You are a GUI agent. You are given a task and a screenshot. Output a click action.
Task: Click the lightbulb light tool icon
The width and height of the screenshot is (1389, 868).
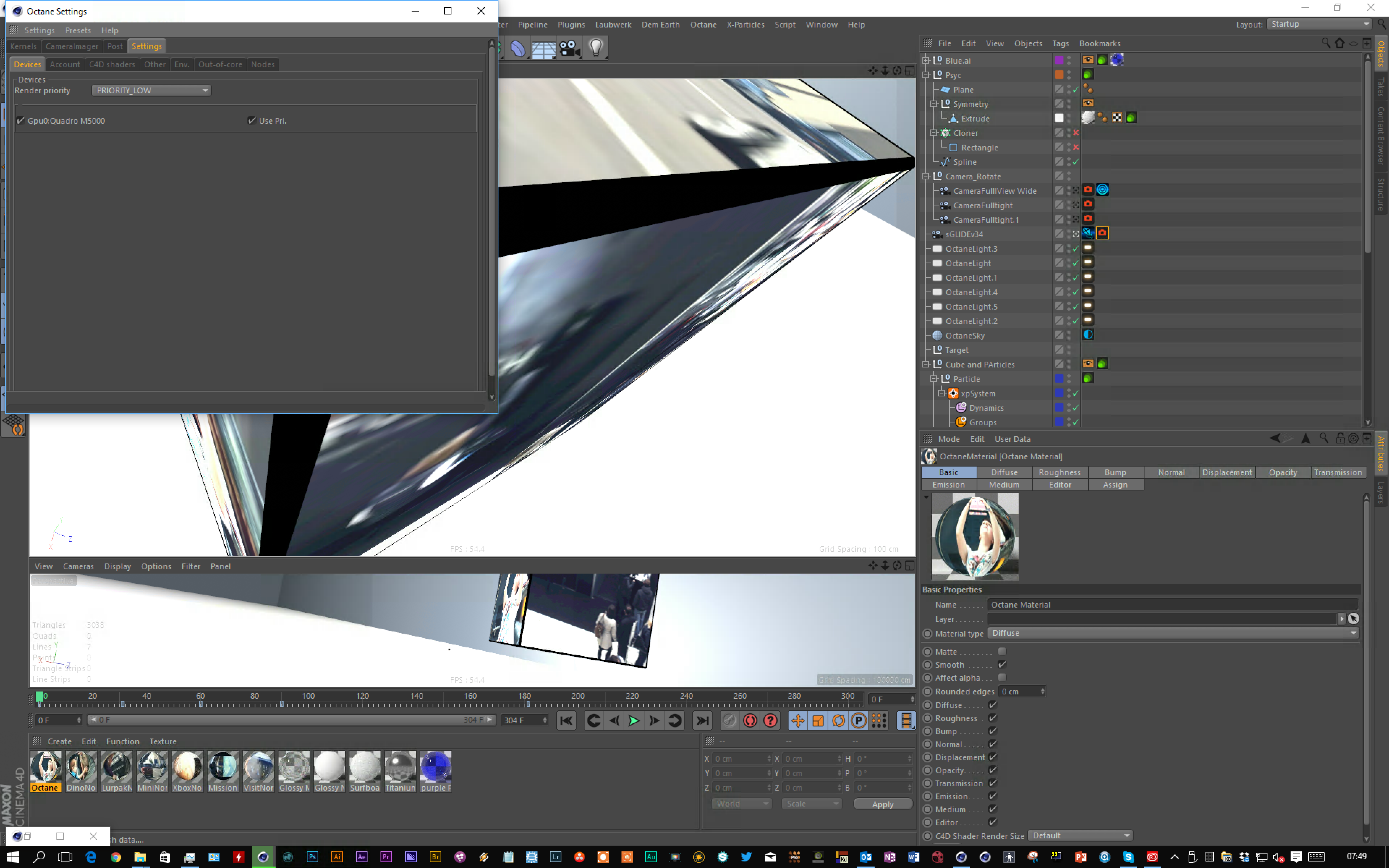coord(596,48)
